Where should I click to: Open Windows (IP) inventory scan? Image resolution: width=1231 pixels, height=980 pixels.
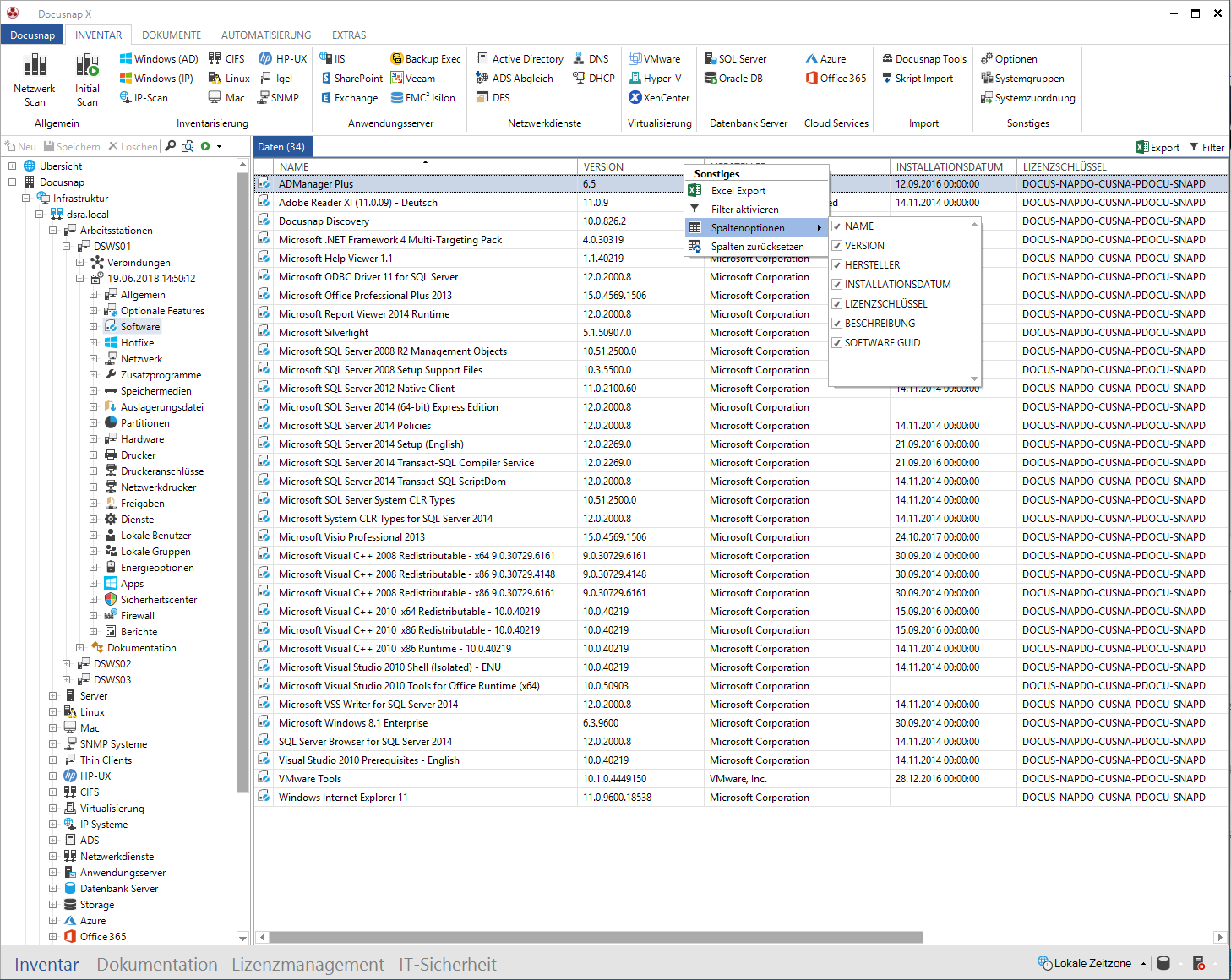[x=156, y=79]
